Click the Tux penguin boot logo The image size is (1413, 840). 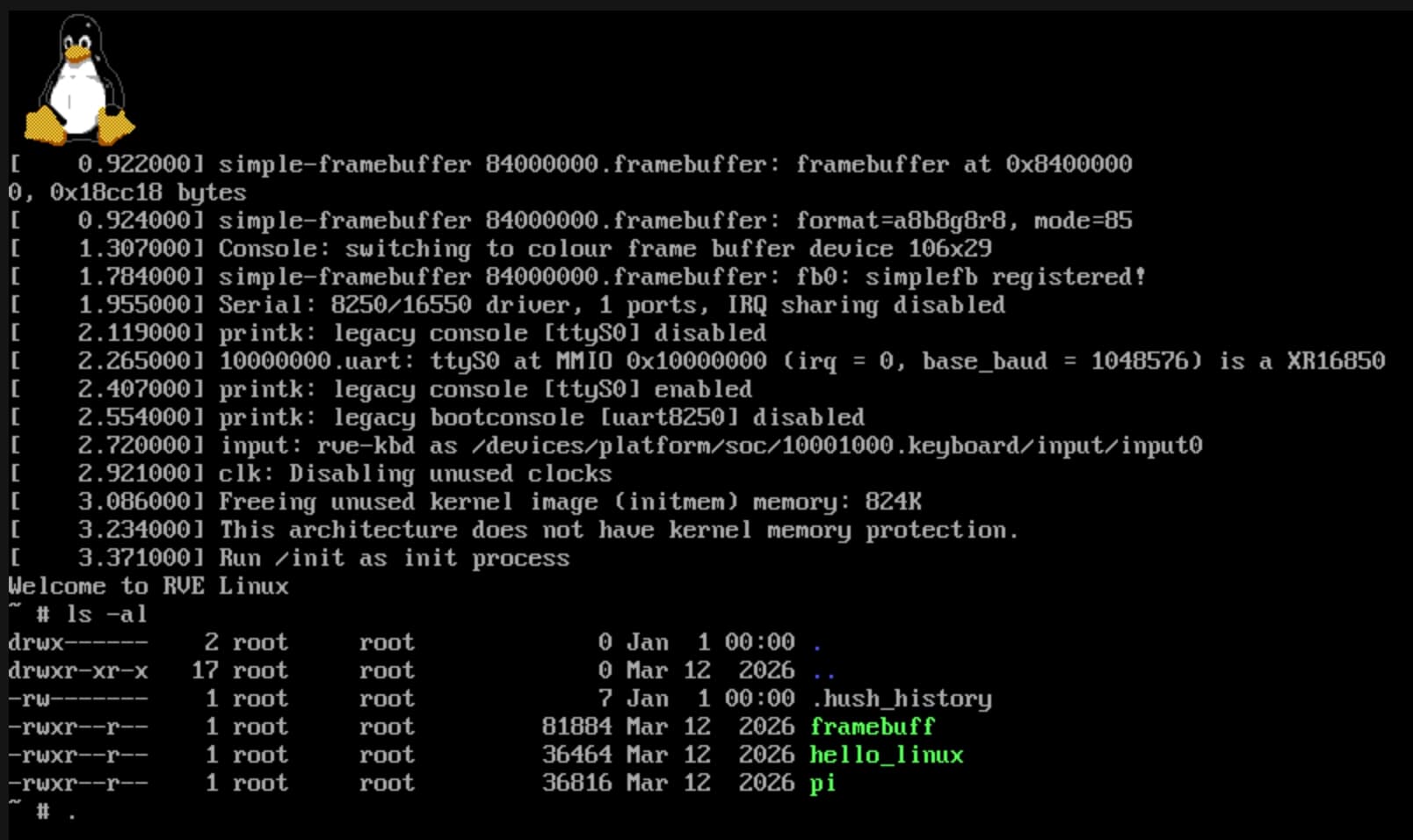click(x=79, y=77)
